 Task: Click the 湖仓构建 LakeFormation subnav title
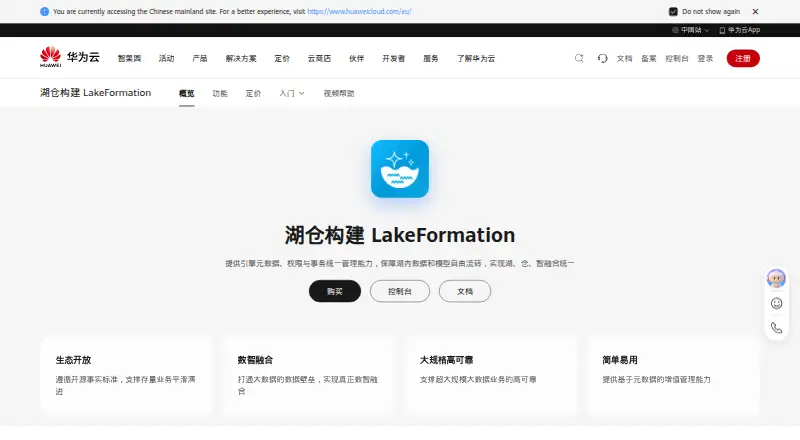point(95,92)
